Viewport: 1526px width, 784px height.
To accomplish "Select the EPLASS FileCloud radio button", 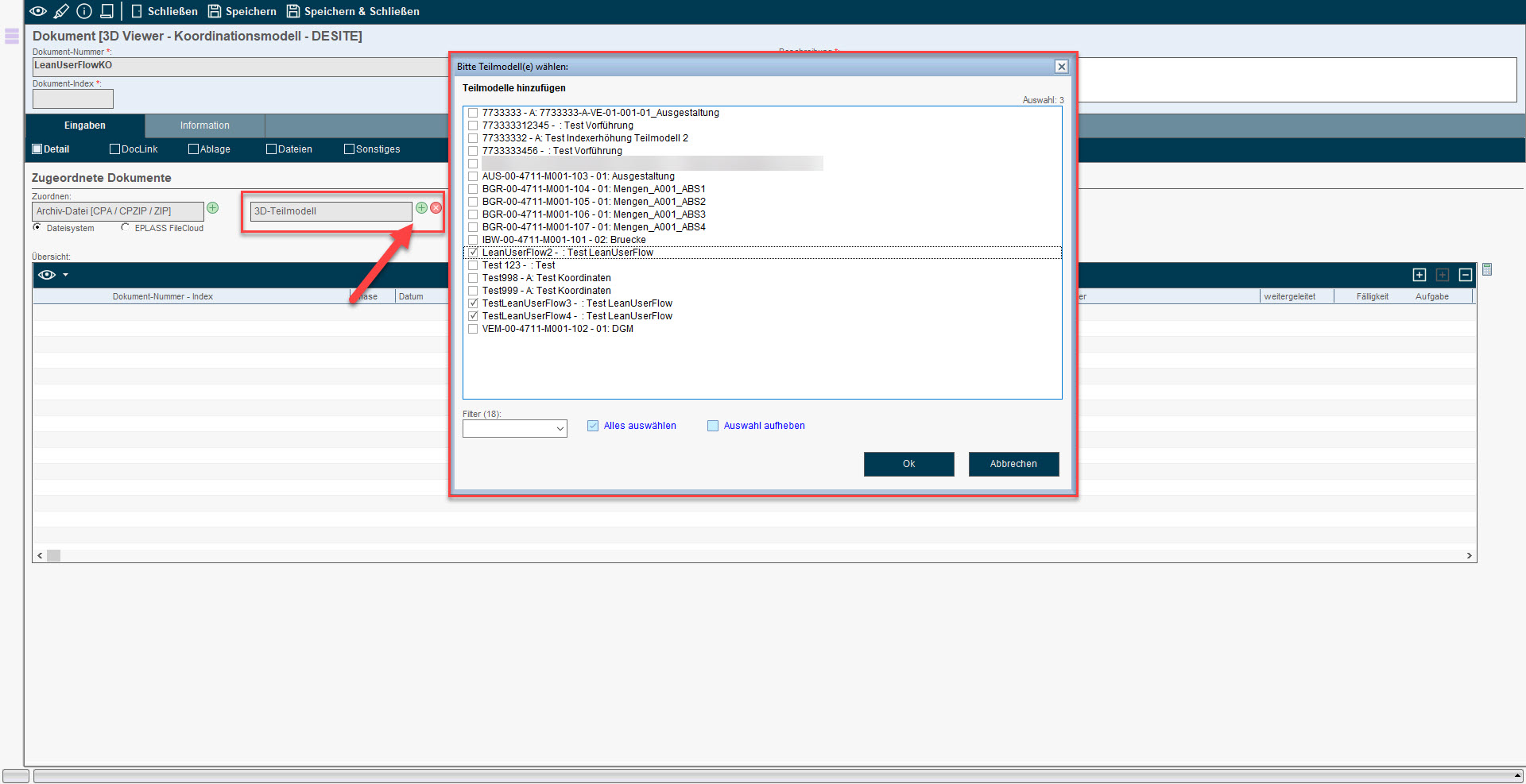I will pos(126,227).
